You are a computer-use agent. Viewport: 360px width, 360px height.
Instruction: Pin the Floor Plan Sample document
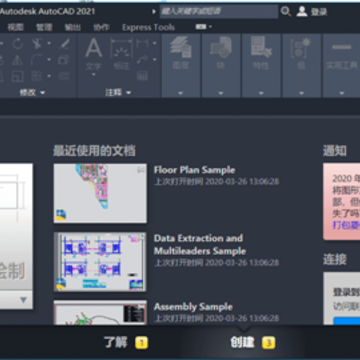(141, 170)
